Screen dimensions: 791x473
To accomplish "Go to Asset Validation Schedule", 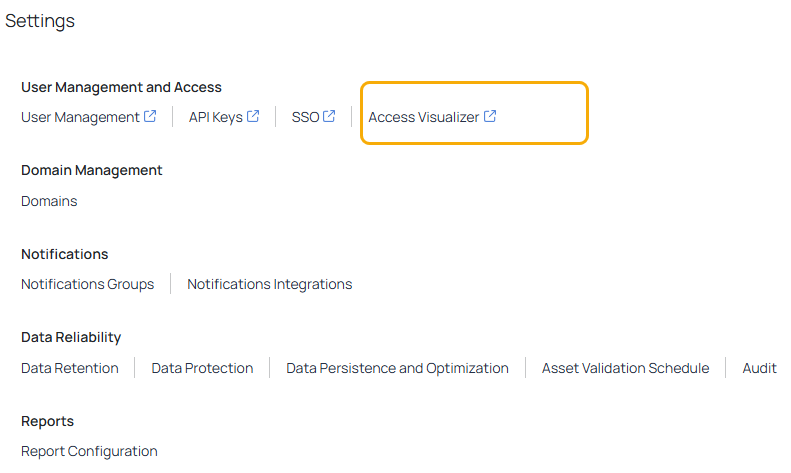I will click(626, 368).
